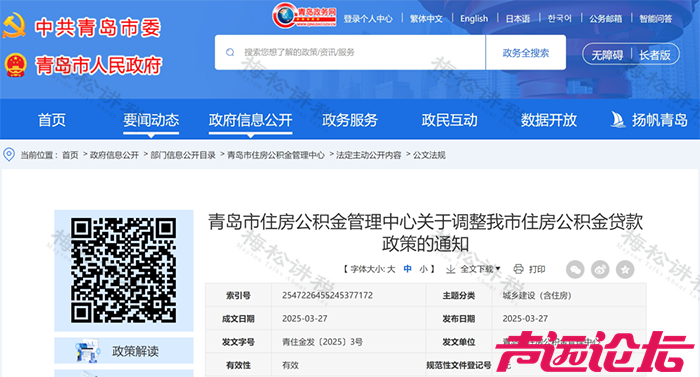700x377 pixels.
Task: Expand the 全文下载 dropdown
Action: tap(480, 269)
